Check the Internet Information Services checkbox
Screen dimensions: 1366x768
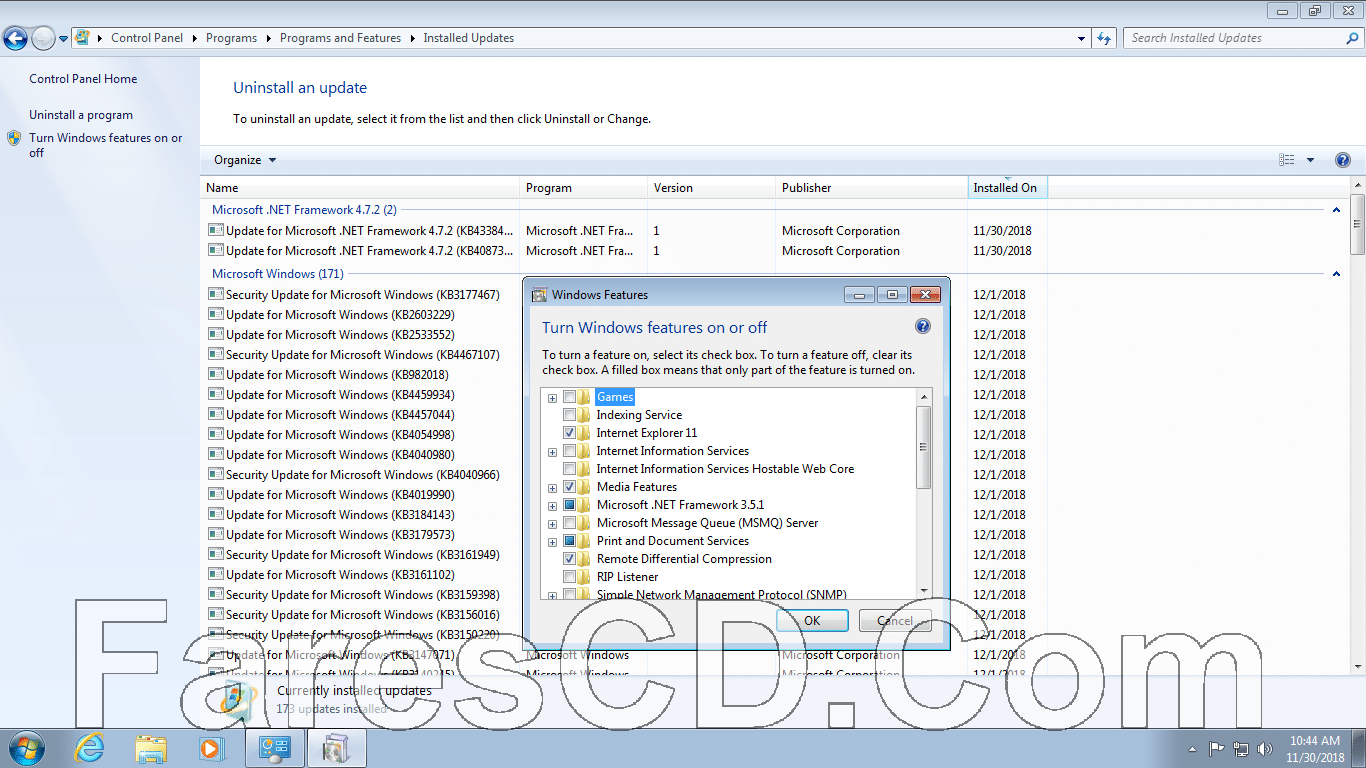569,451
